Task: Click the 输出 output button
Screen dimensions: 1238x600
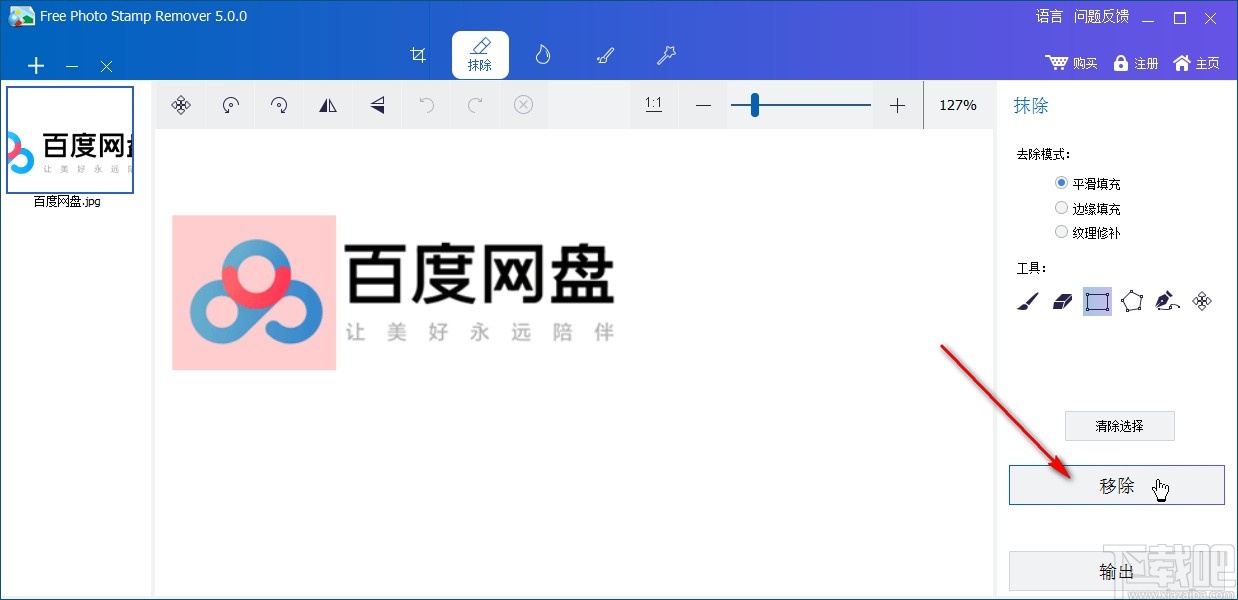Action: pyautogui.click(x=1116, y=570)
